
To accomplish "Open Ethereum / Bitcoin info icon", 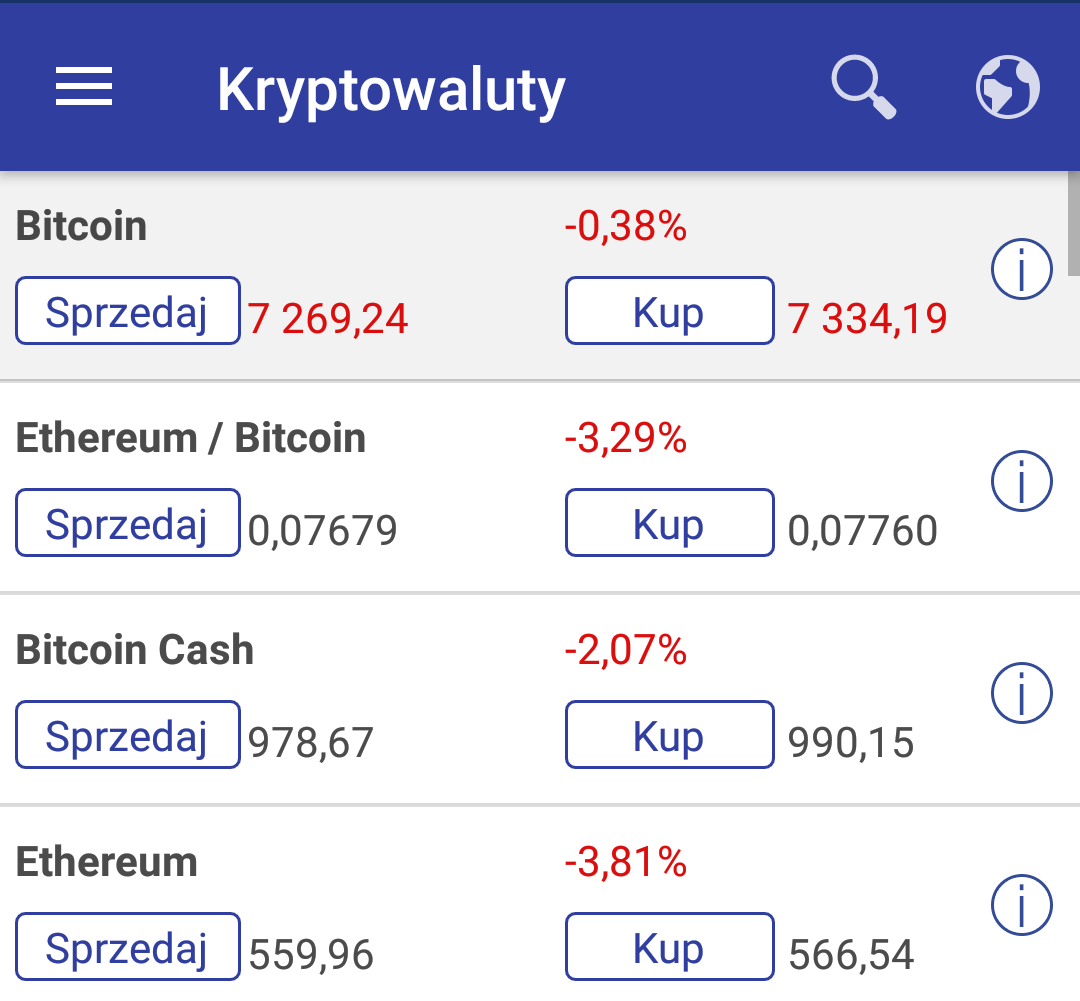I will coord(1021,482).
